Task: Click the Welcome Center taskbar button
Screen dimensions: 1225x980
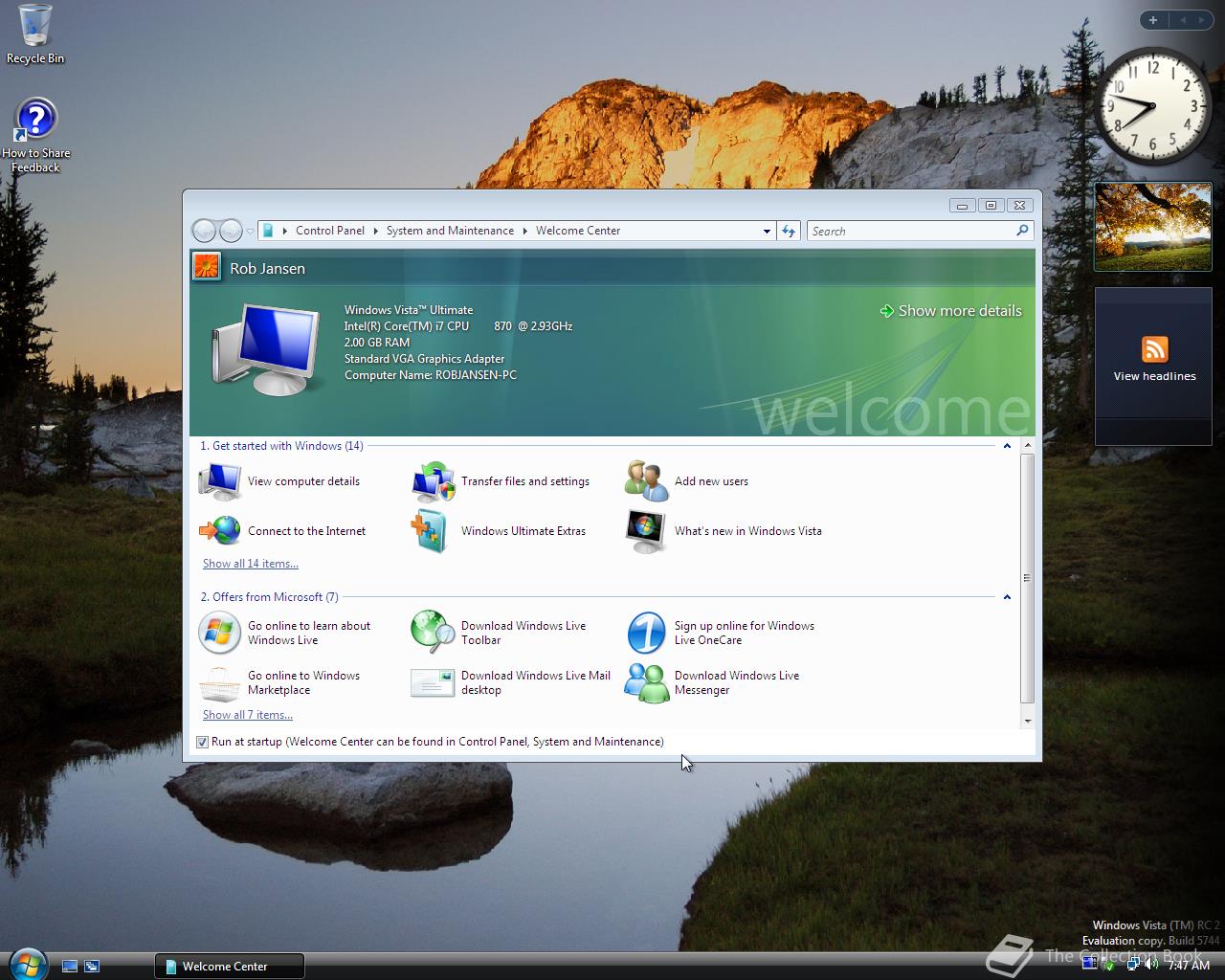Action: point(230,967)
